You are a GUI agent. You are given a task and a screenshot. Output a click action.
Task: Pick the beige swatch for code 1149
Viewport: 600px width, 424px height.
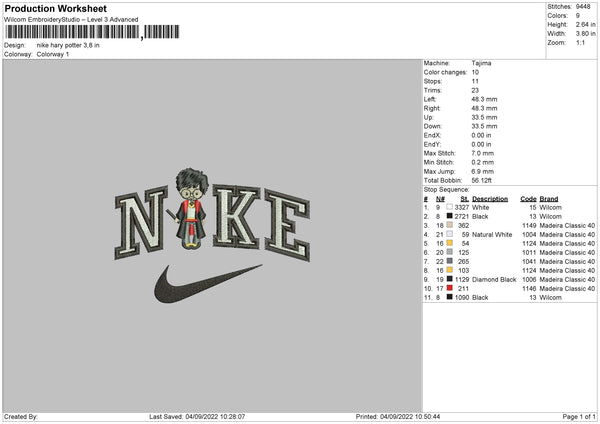[x=450, y=225]
